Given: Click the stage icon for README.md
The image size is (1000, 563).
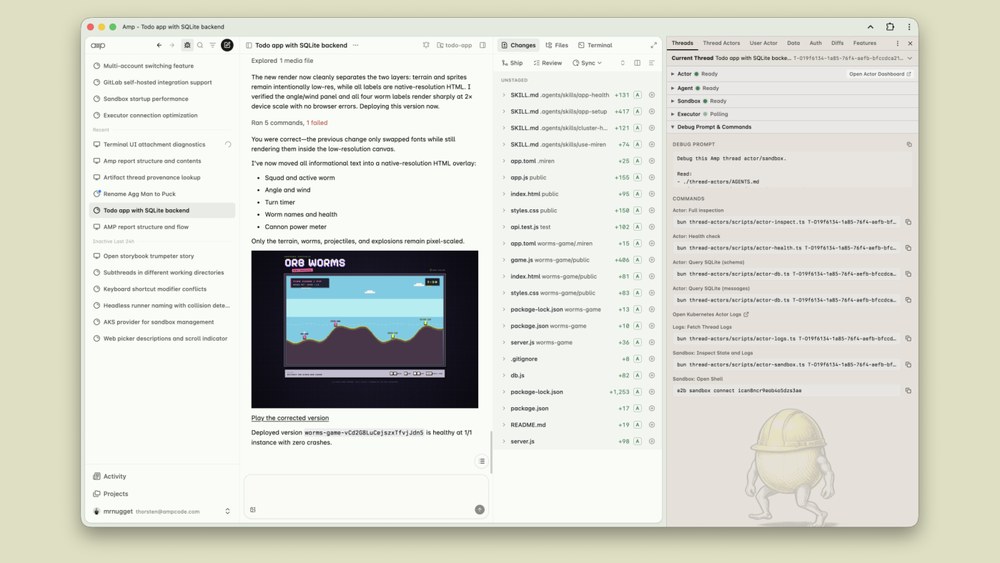Looking at the screenshot, I should tap(652, 425).
